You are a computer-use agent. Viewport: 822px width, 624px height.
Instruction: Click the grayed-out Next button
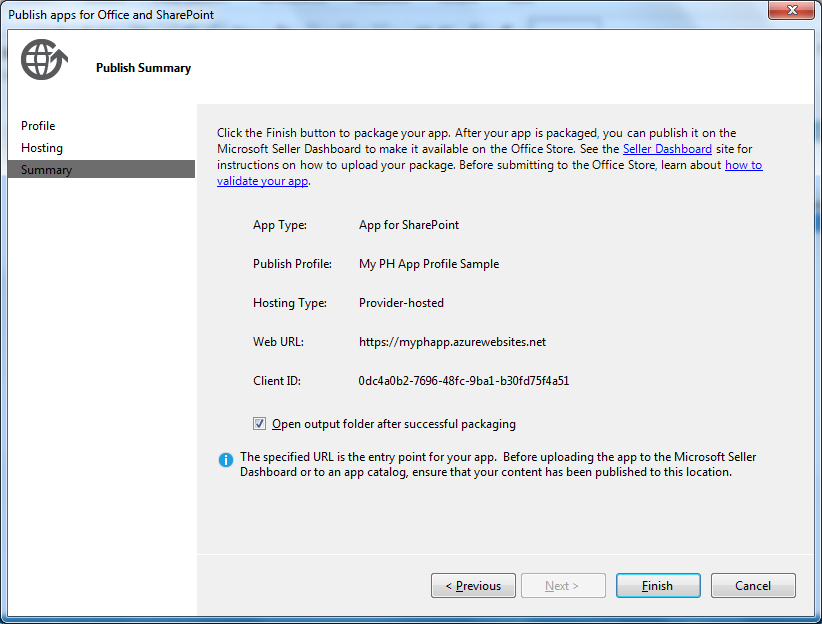pyautogui.click(x=563, y=585)
